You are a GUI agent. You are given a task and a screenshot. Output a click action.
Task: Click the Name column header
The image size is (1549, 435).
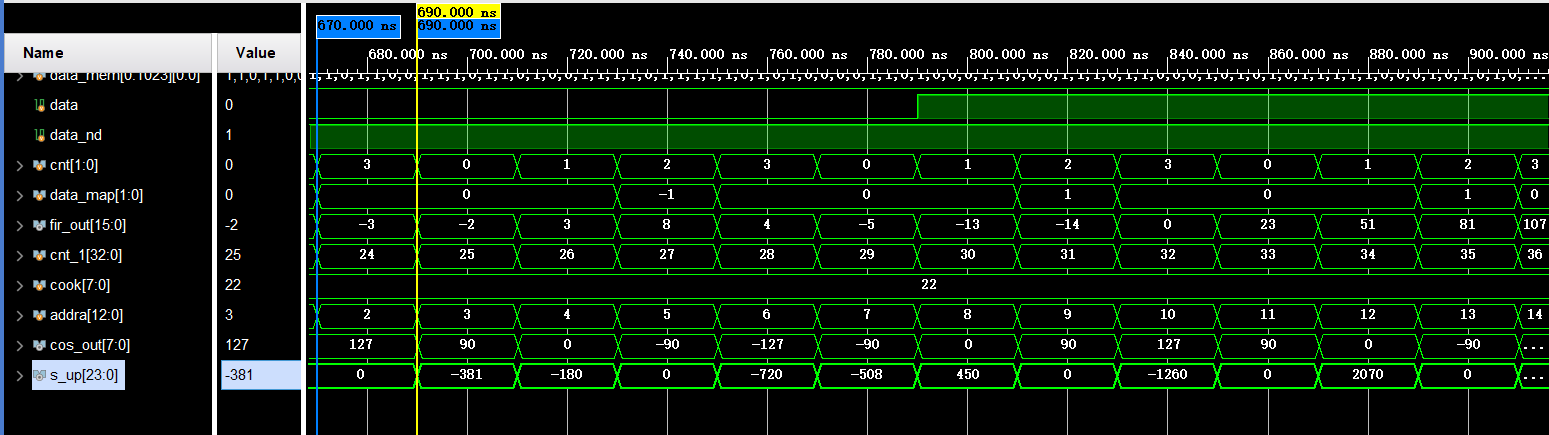click(43, 53)
